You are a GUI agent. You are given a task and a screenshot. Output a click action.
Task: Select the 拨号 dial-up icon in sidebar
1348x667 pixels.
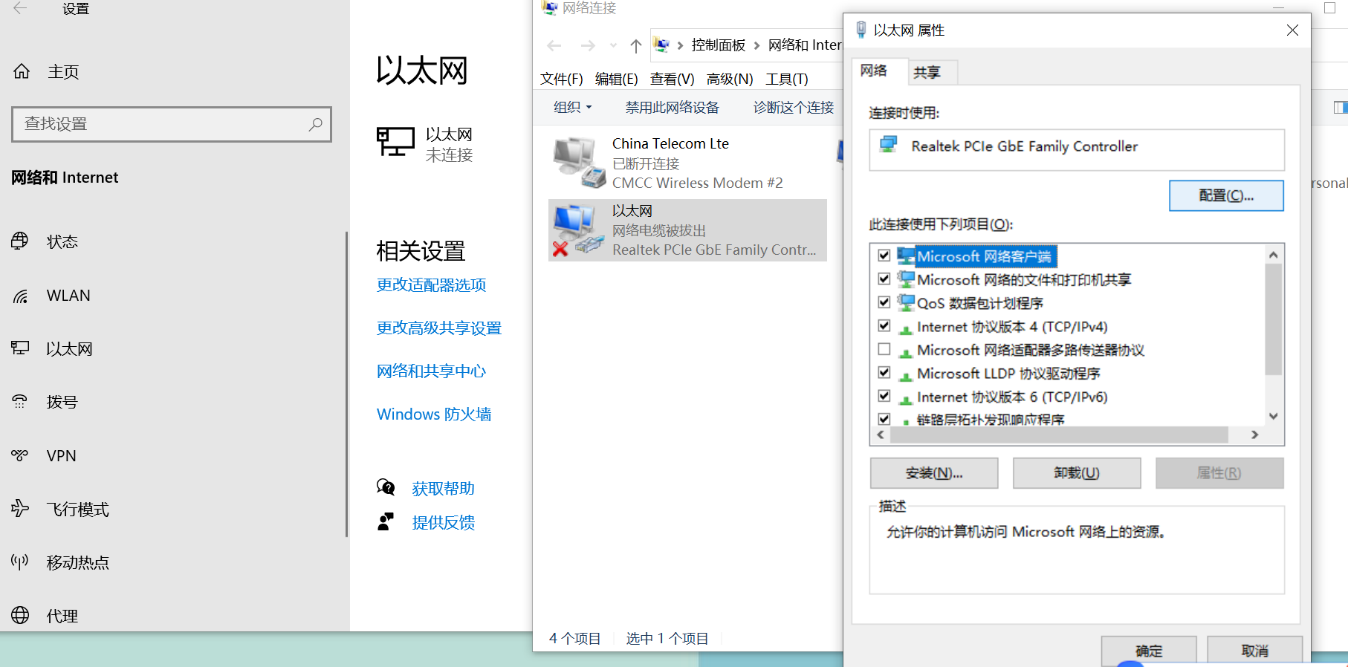pos(20,402)
